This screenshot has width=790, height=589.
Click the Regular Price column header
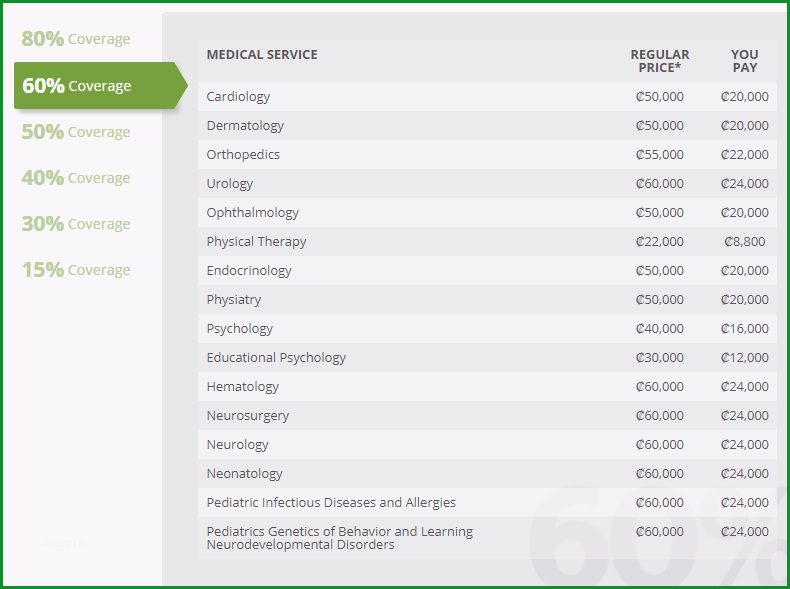(660, 61)
